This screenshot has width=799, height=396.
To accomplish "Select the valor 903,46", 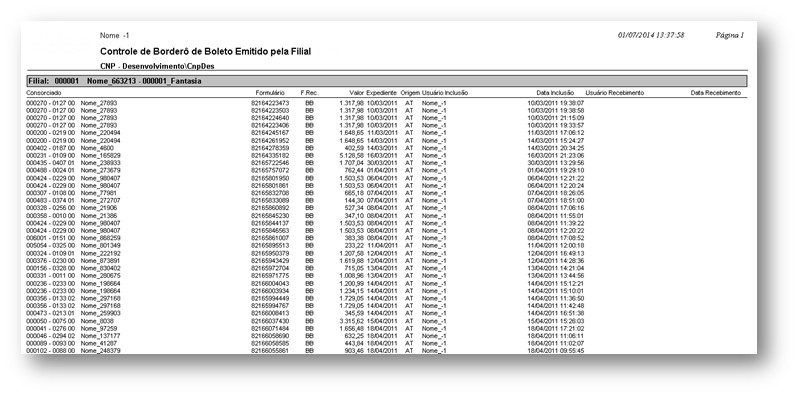I will [354, 351].
